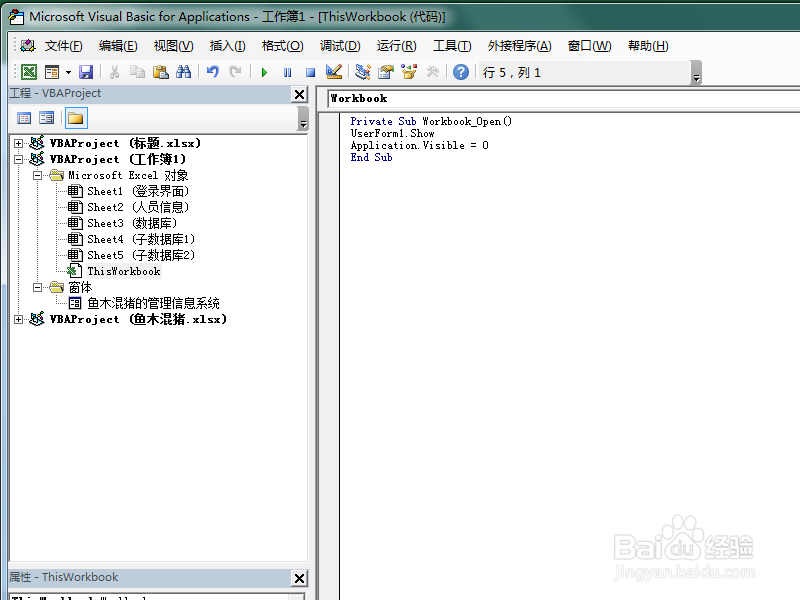This screenshot has width=800, height=600.
Task: Expand VBAProject (标题.xlsx) node
Action: [18, 143]
